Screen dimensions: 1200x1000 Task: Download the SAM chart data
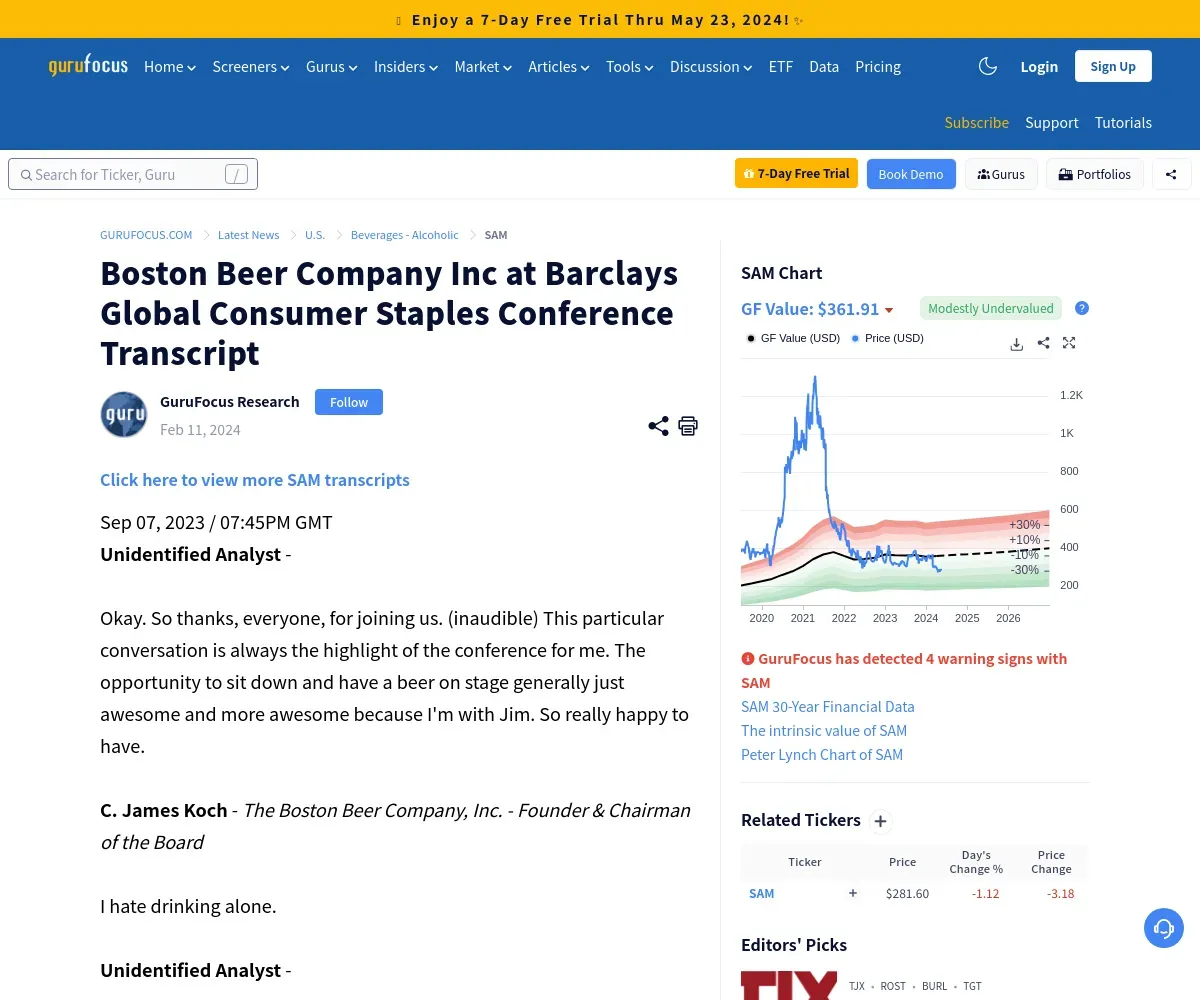click(1016, 343)
